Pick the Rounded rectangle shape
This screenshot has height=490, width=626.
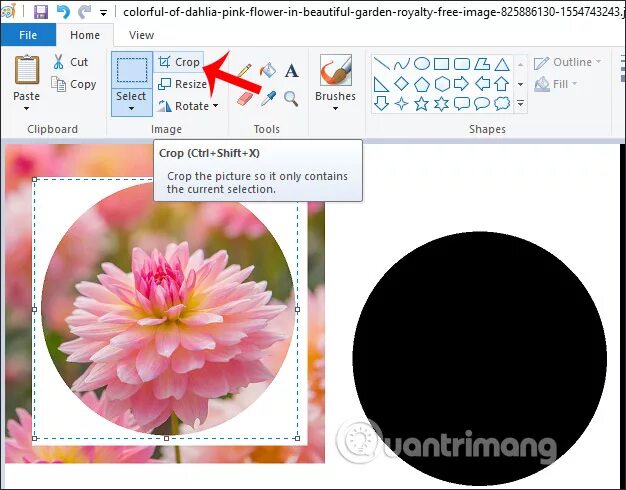point(462,64)
